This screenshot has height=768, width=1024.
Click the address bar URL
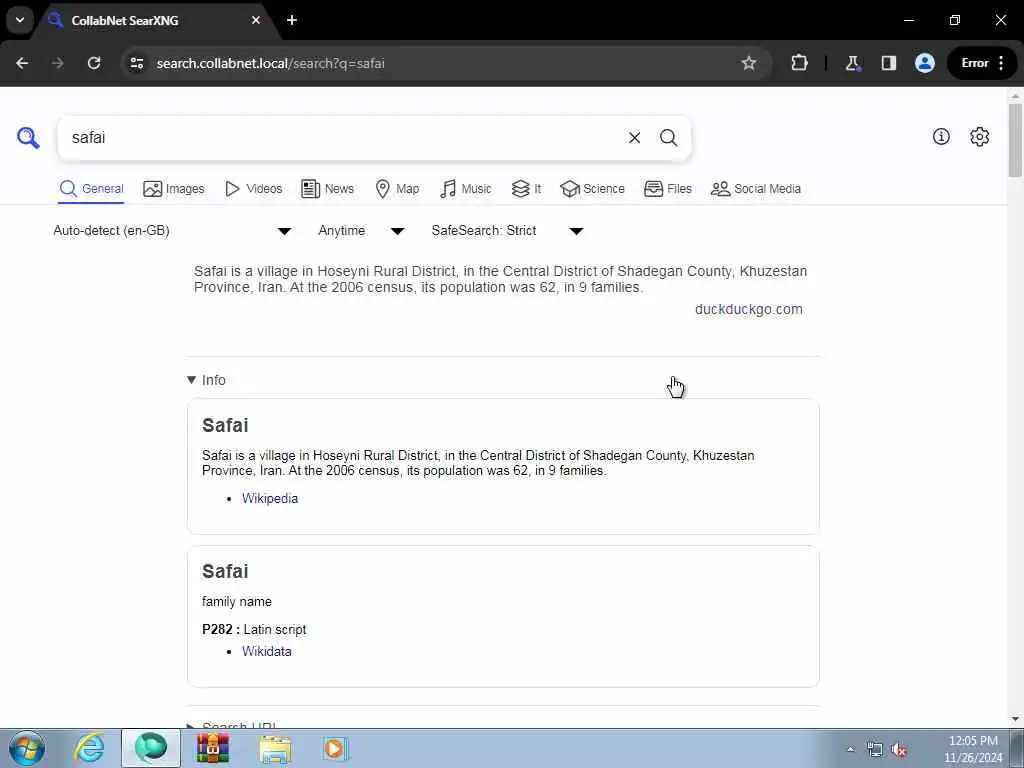270,63
